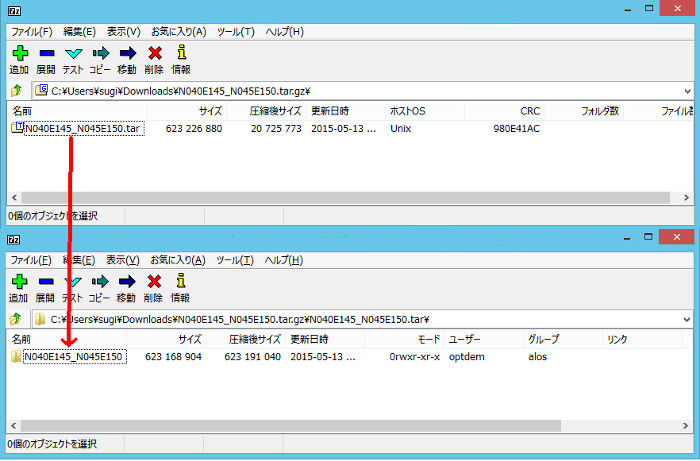
Task: Click Test (テスト) icon in top window
Action: pos(73,53)
